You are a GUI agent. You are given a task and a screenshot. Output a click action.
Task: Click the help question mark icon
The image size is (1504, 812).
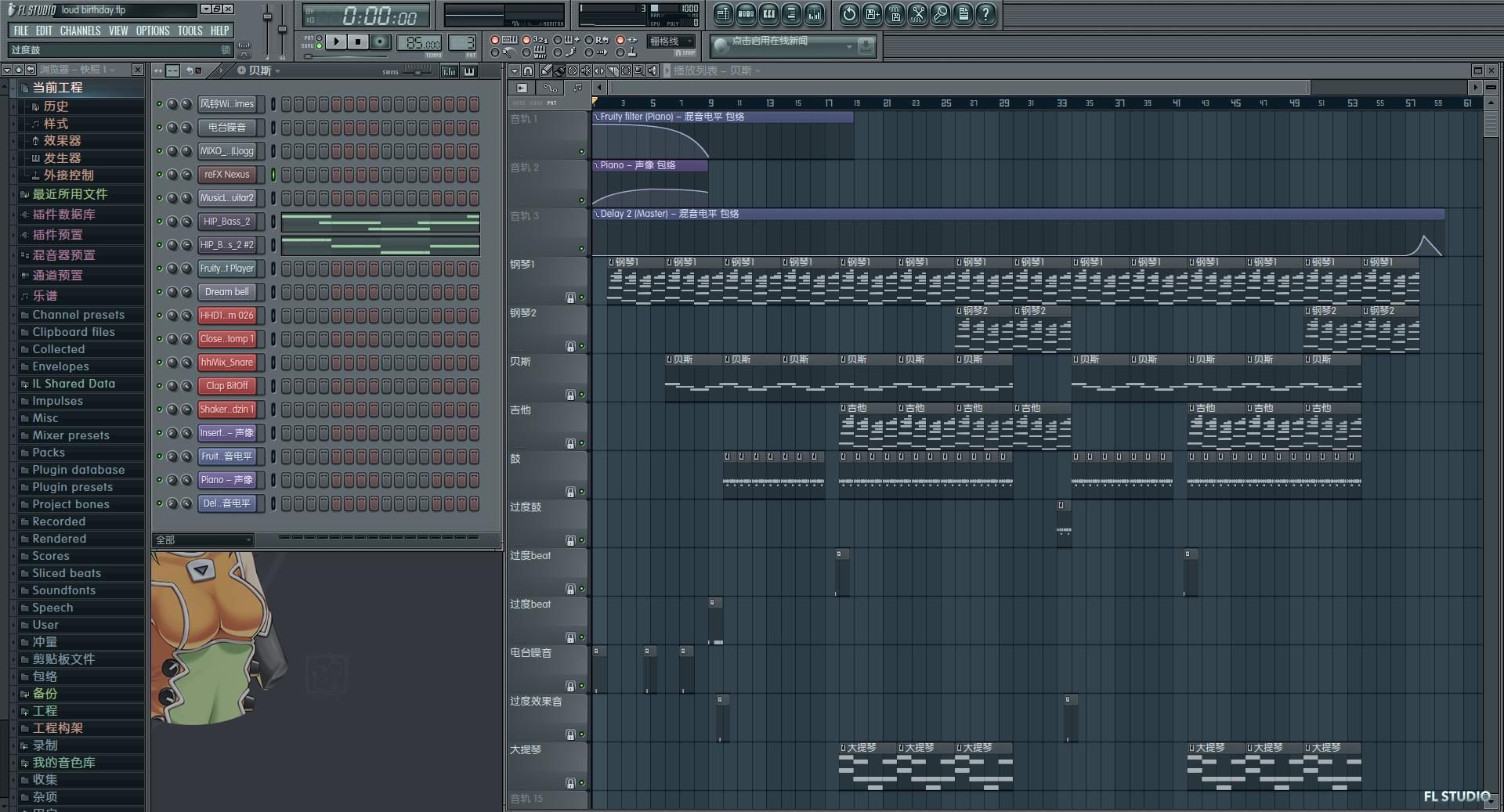[x=986, y=13]
